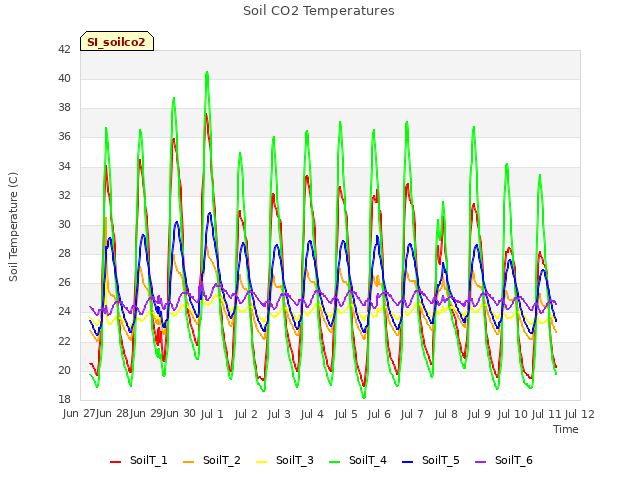640x480 pixels.
Task: Click the 42 y-axis tick label
Action: [x=64, y=49]
